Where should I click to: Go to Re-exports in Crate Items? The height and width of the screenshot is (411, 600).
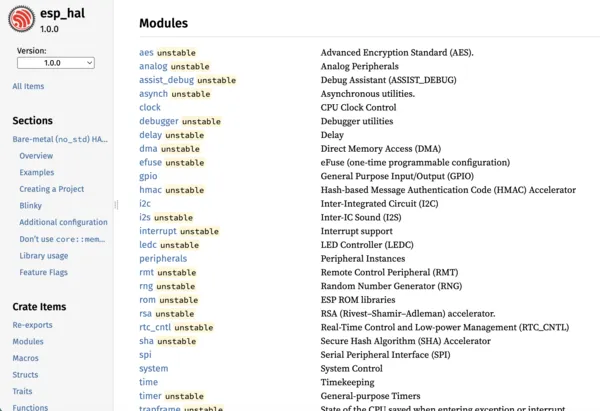click(x=33, y=325)
